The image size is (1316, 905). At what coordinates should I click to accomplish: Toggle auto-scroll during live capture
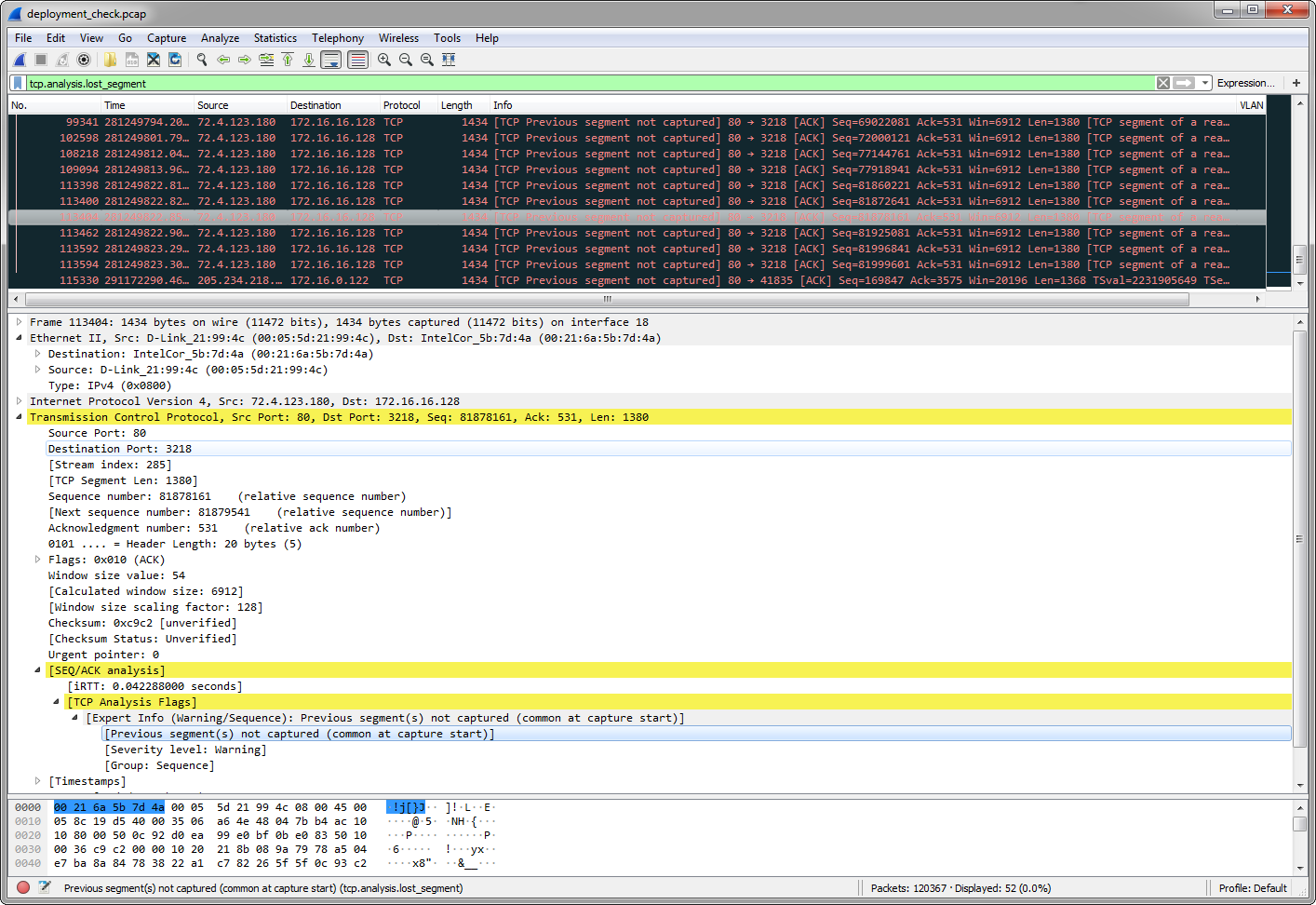click(x=330, y=60)
